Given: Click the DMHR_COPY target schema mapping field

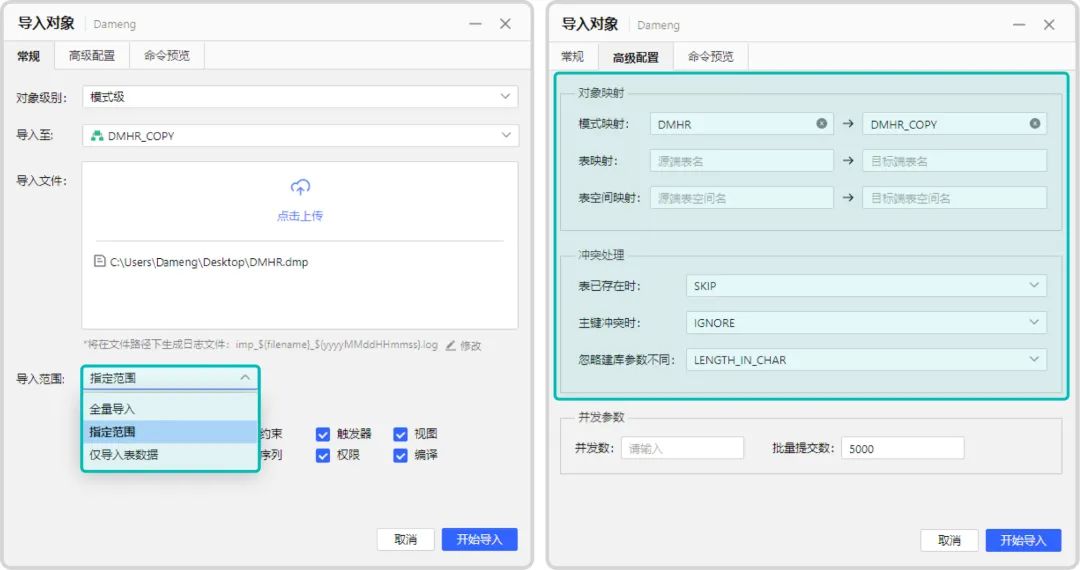Looking at the screenshot, I should pyautogui.click(x=955, y=124).
